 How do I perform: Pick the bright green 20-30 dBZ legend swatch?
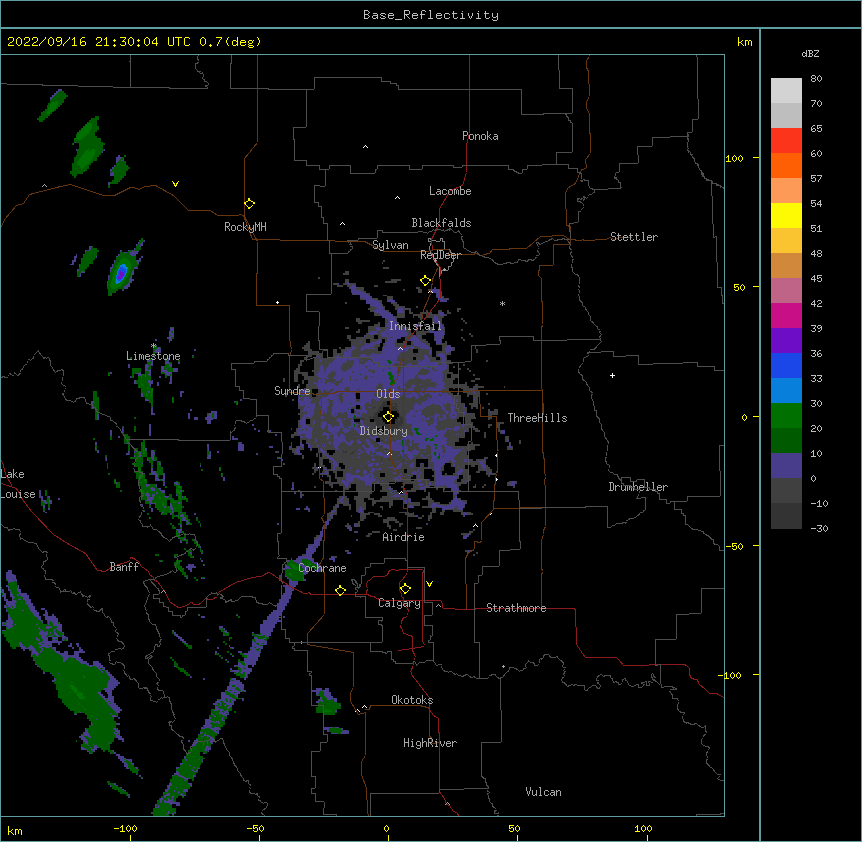[x=786, y=416]
